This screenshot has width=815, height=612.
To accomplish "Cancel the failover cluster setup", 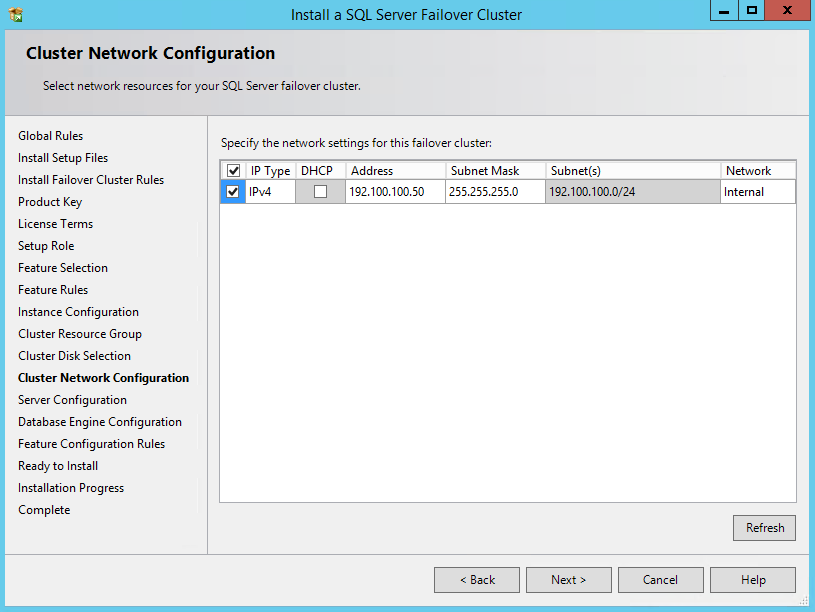I will coord(661,580).
